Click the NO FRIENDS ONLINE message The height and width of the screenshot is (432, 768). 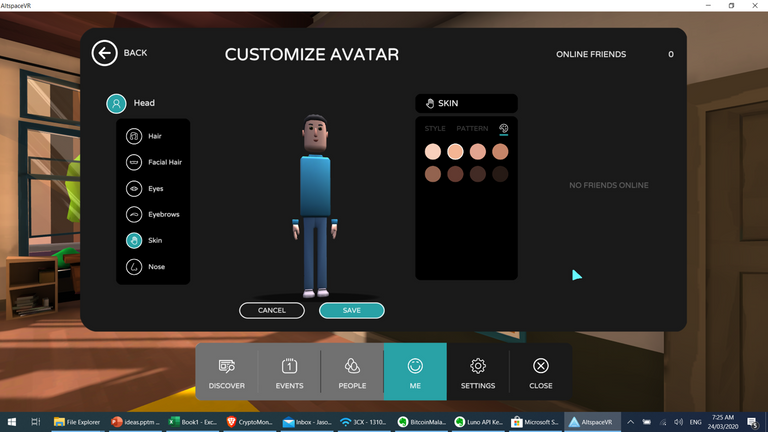608,185
